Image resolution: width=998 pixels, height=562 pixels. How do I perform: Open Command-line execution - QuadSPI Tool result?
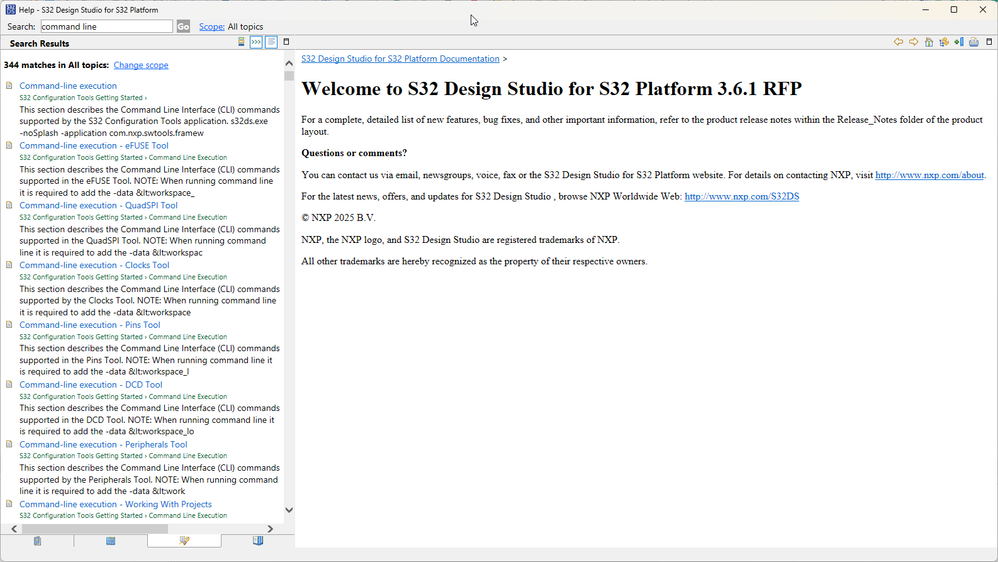pyautogui.click(x=98, y=206)
